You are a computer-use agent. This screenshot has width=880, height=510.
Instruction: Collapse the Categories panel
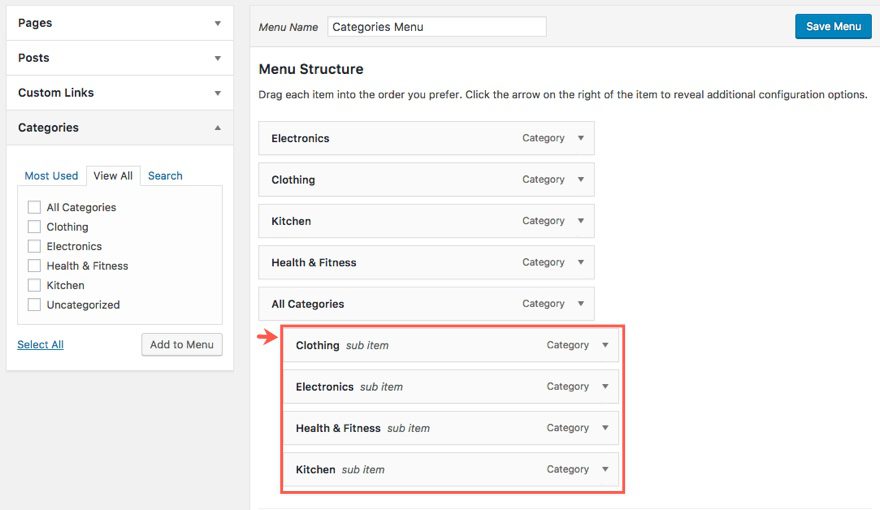[x=217, y=128]
